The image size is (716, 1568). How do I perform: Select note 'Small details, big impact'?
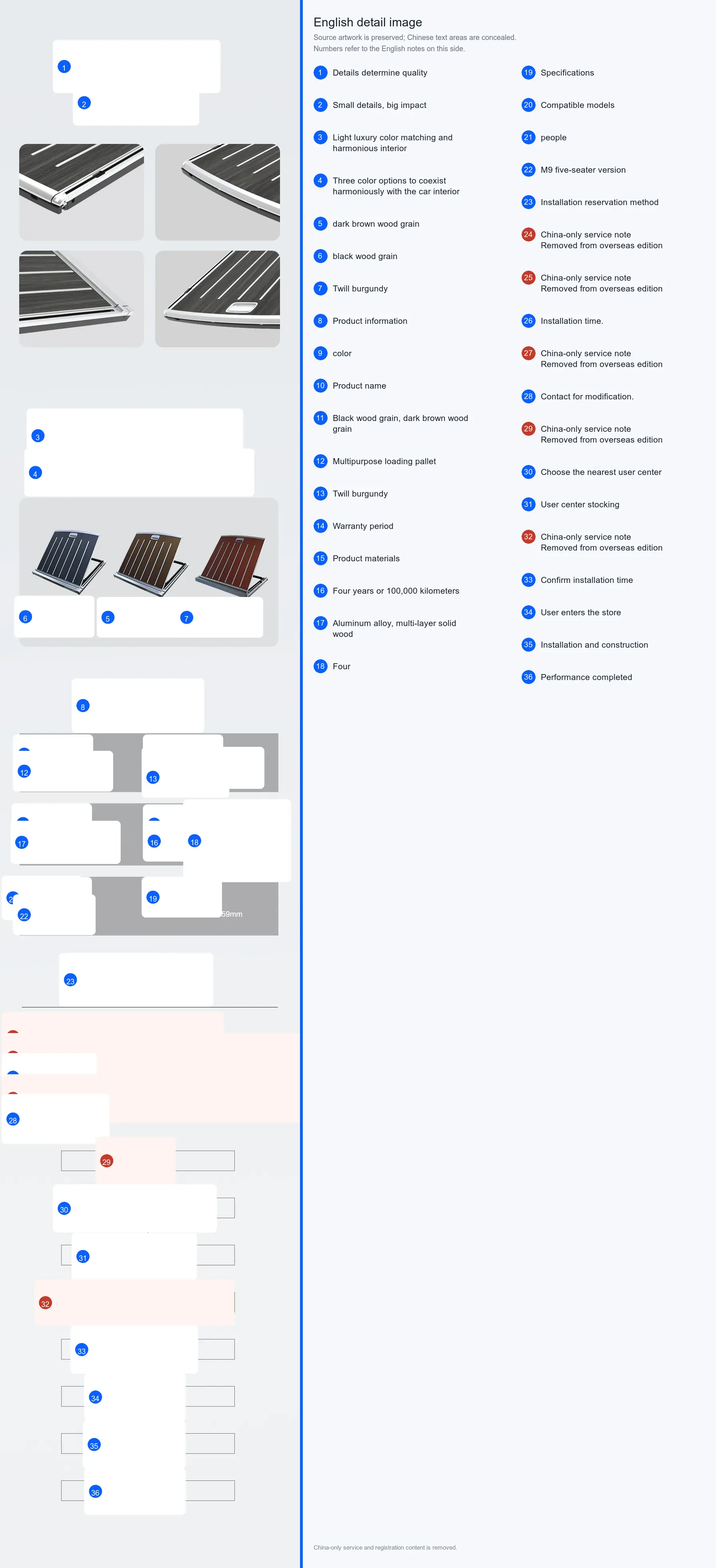click(x=379, y=105)
